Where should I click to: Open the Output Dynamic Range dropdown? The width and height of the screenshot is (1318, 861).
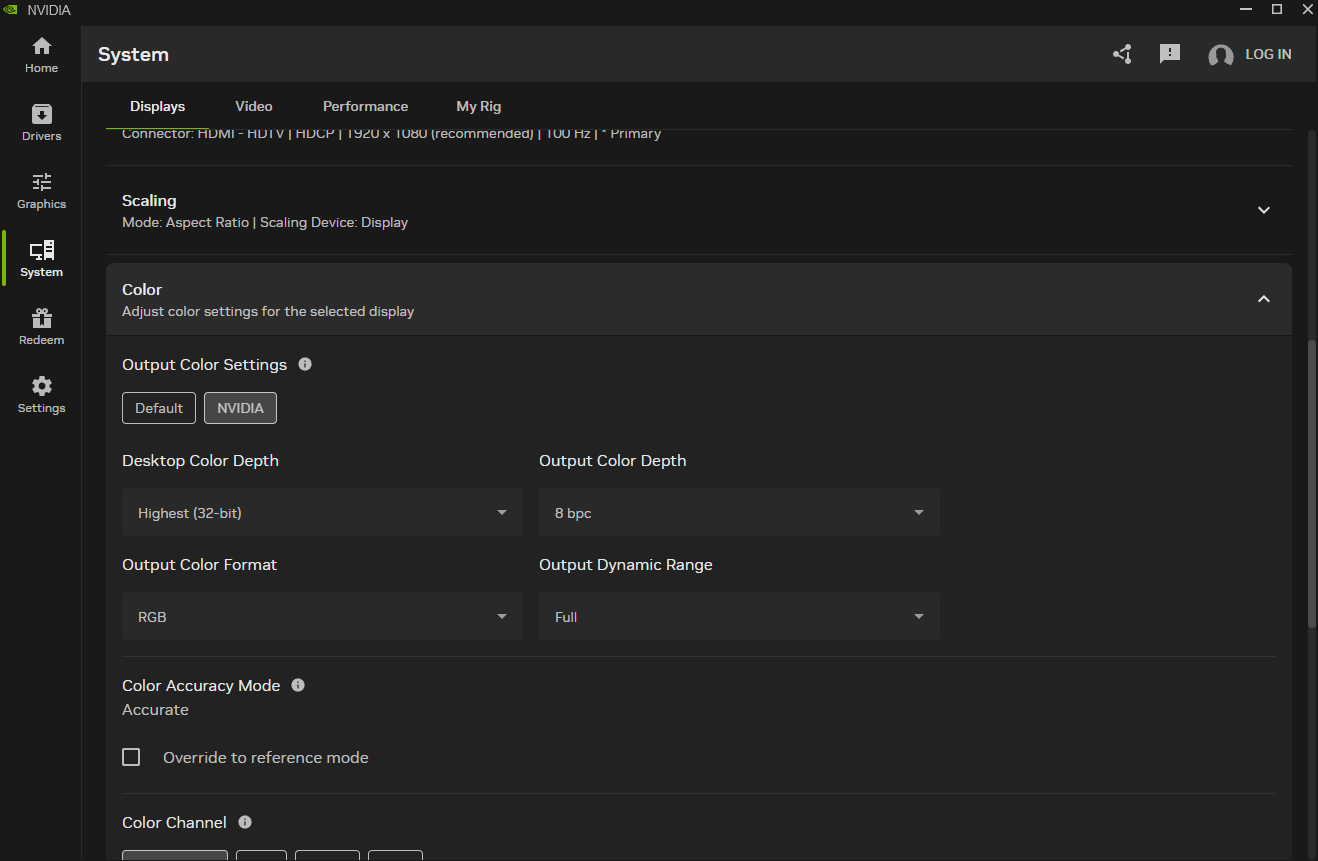[739, 617]
